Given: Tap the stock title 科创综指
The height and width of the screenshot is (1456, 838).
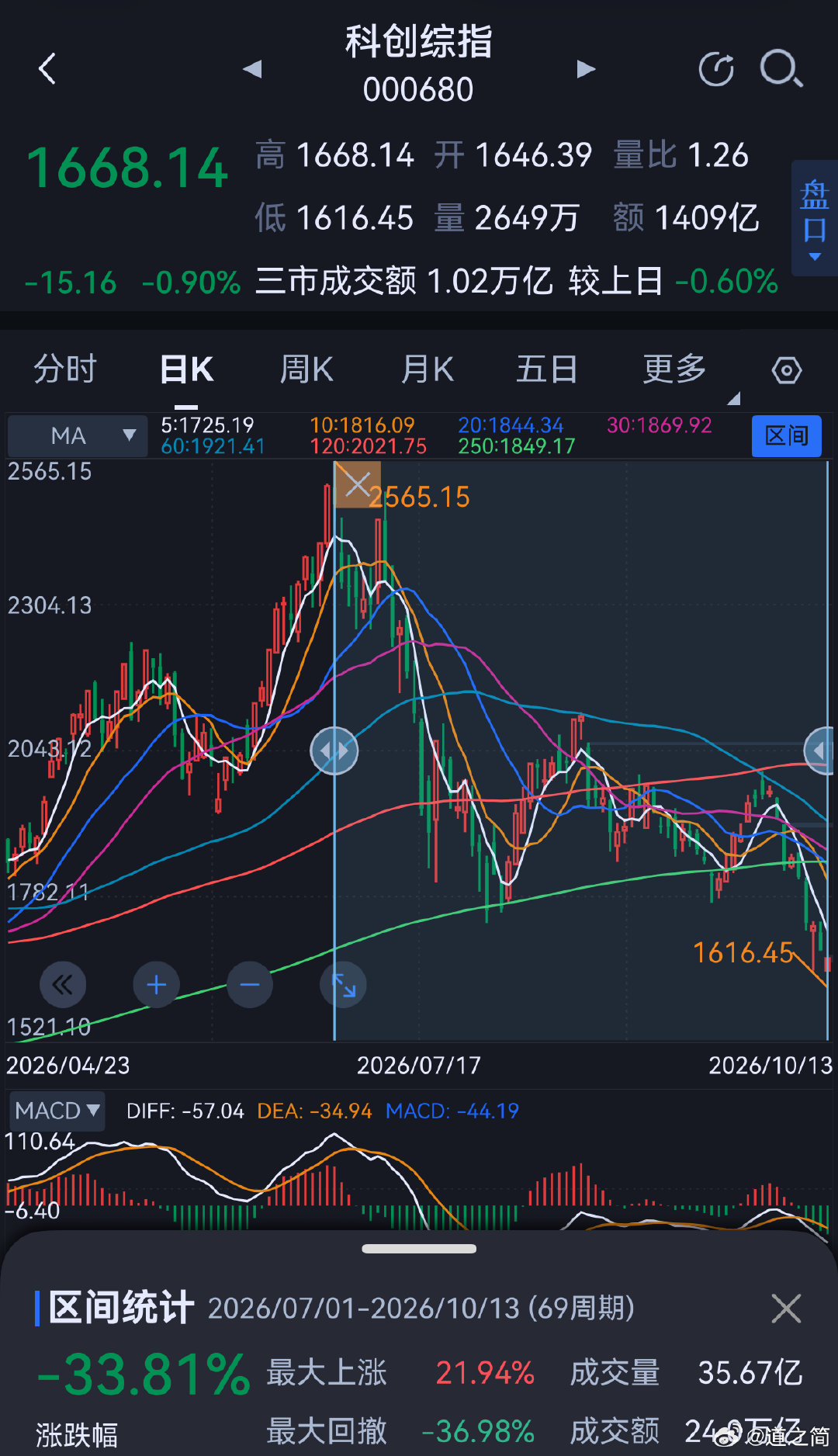Looking at the screenshot, I should pos(419,41).
